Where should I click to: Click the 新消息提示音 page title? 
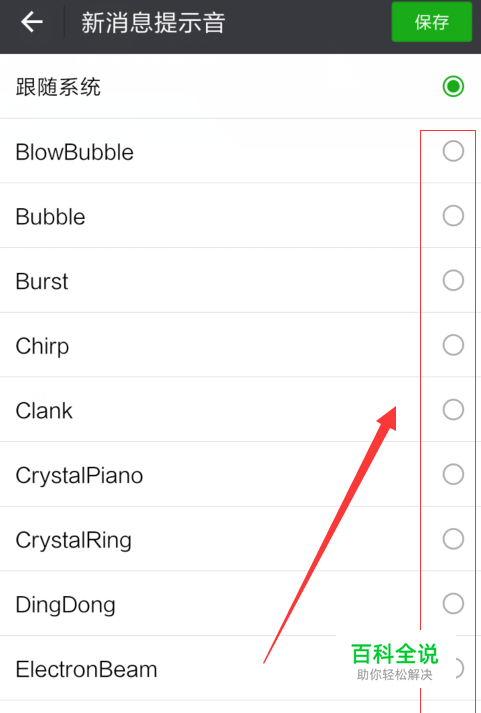pos(153,23)
